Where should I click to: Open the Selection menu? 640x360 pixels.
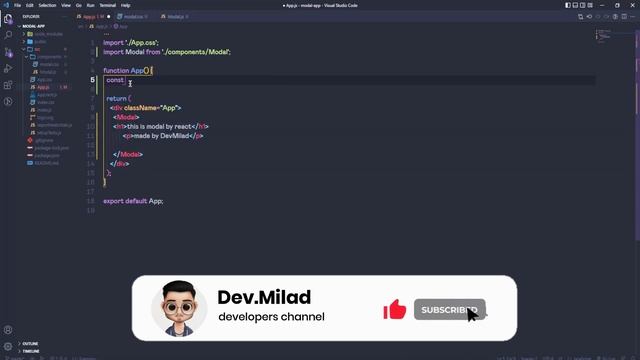click(x=47, y=5)
